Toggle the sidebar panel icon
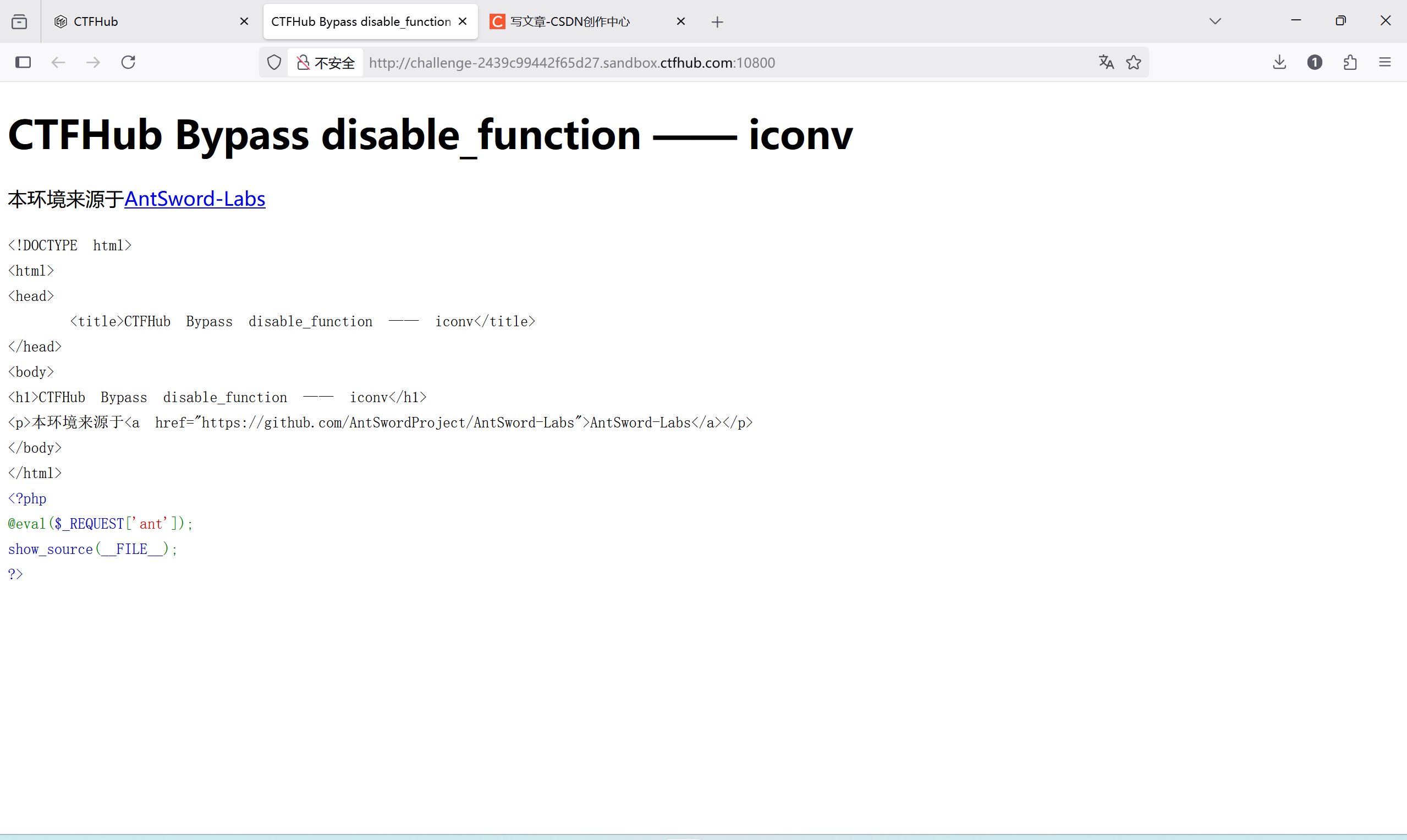The width and height of the screenshot is (1407, 840). tap(23, 62)
